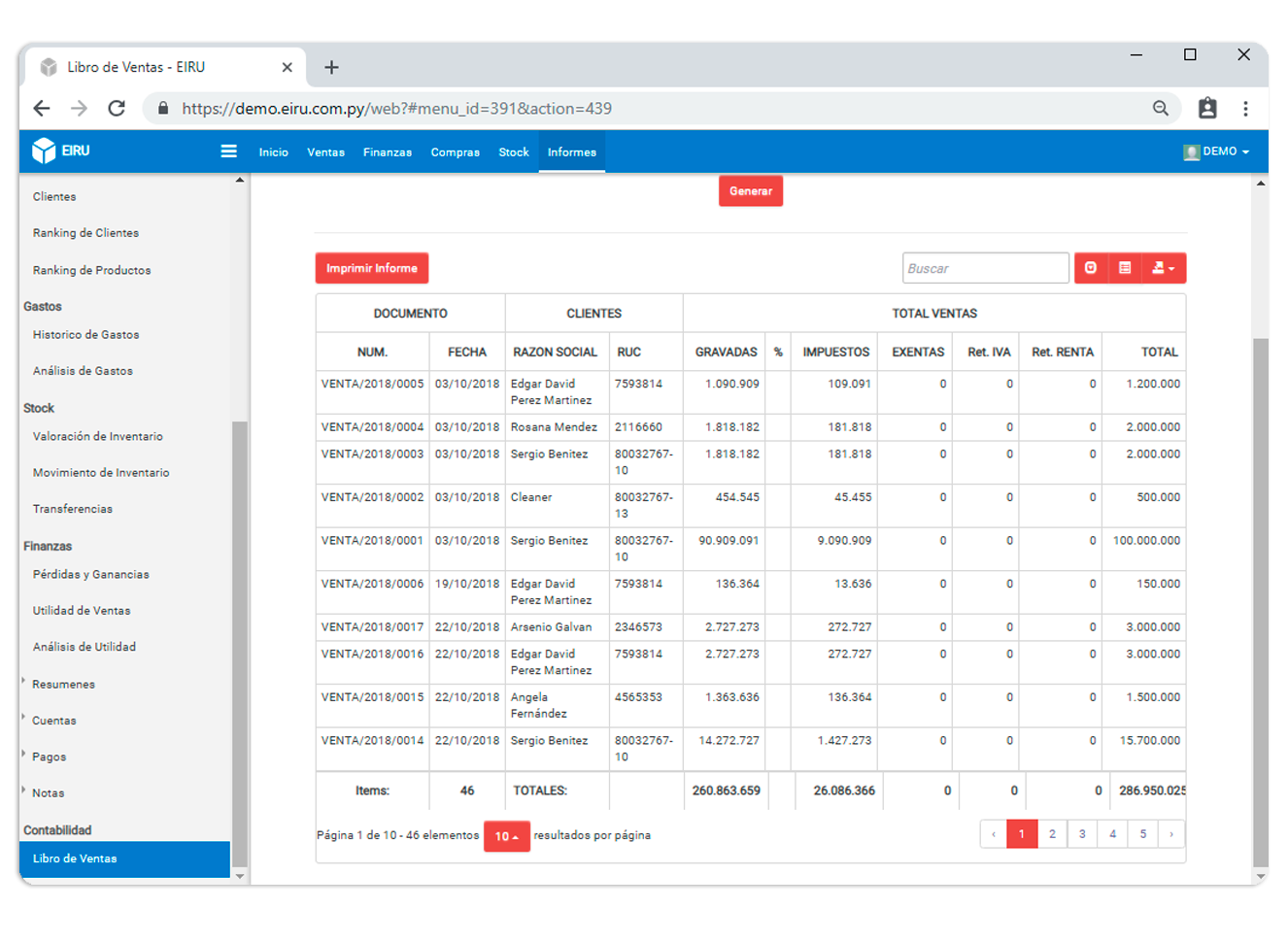The image size is (1288, 942).
Task: Click the EIRU cube logo
Action: 44,151
